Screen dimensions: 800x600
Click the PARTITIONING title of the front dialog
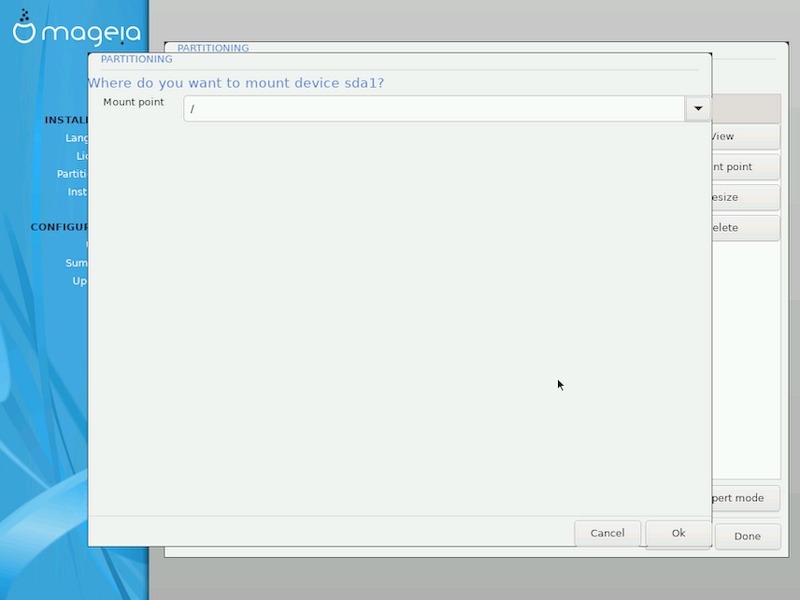(136, 59)
